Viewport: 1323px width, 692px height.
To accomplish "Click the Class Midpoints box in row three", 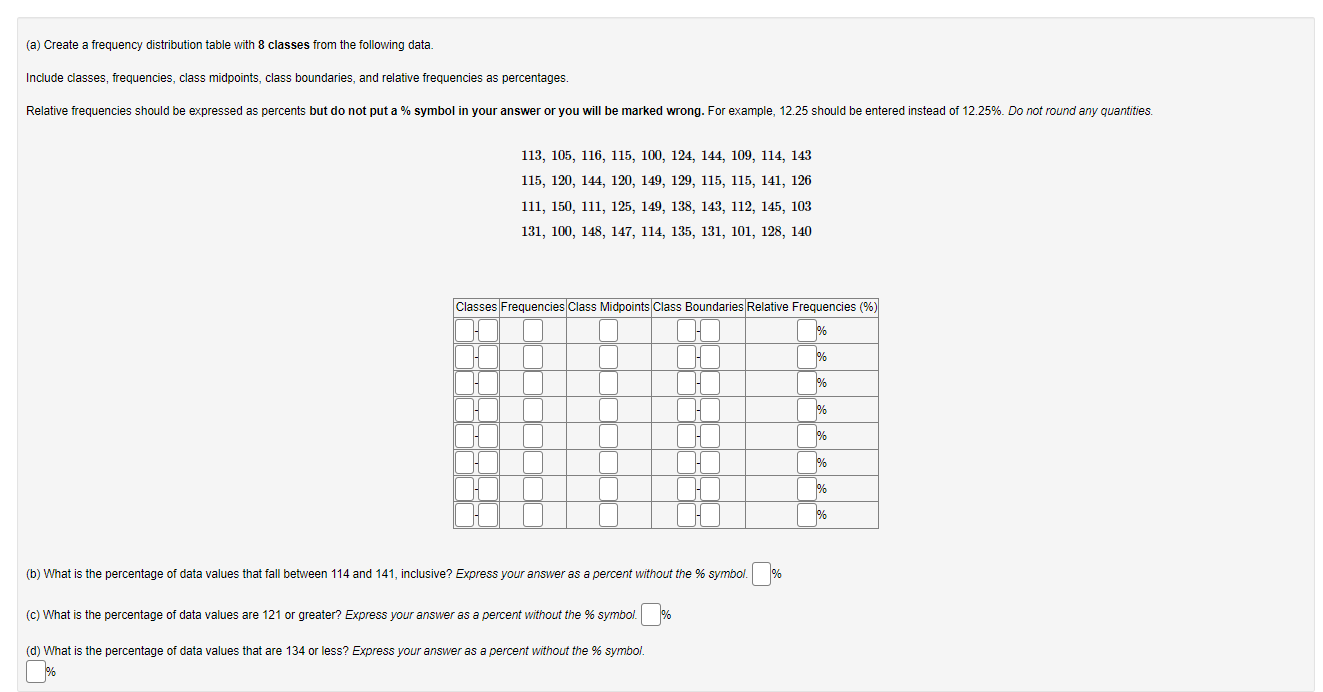I will (607, 382).
